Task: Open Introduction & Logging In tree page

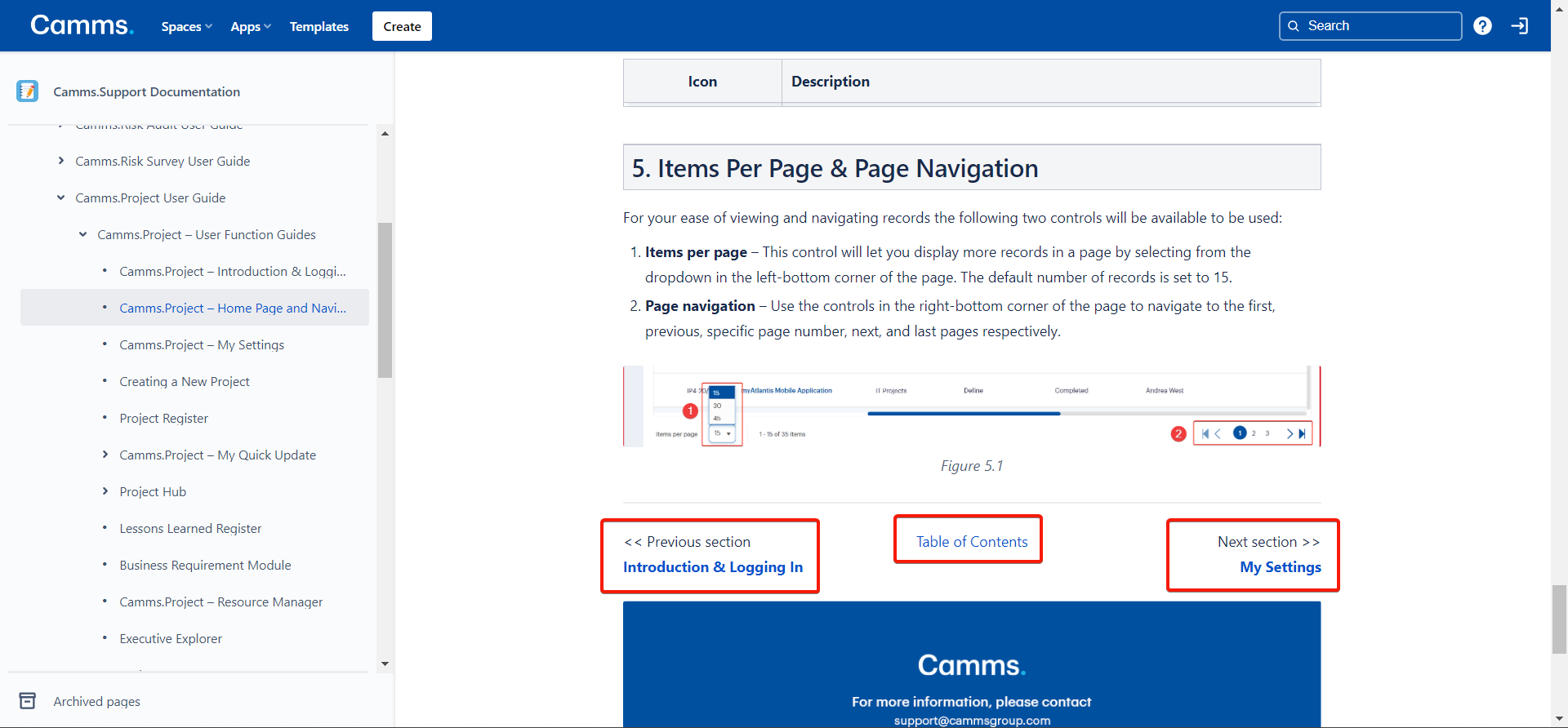Action: (x=233, y=271)
